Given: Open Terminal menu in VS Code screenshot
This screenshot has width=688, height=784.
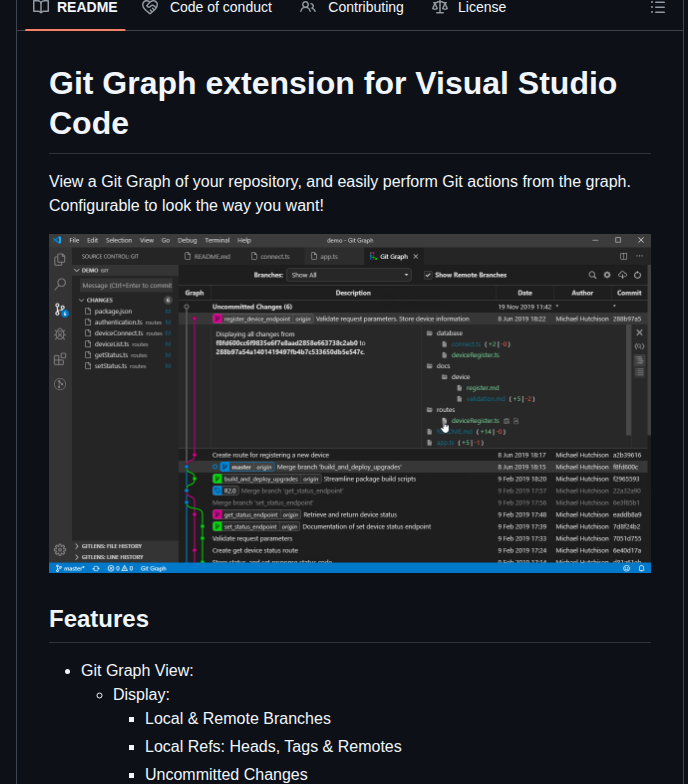Looking at the screenshot, I should [x=217, y=240].
